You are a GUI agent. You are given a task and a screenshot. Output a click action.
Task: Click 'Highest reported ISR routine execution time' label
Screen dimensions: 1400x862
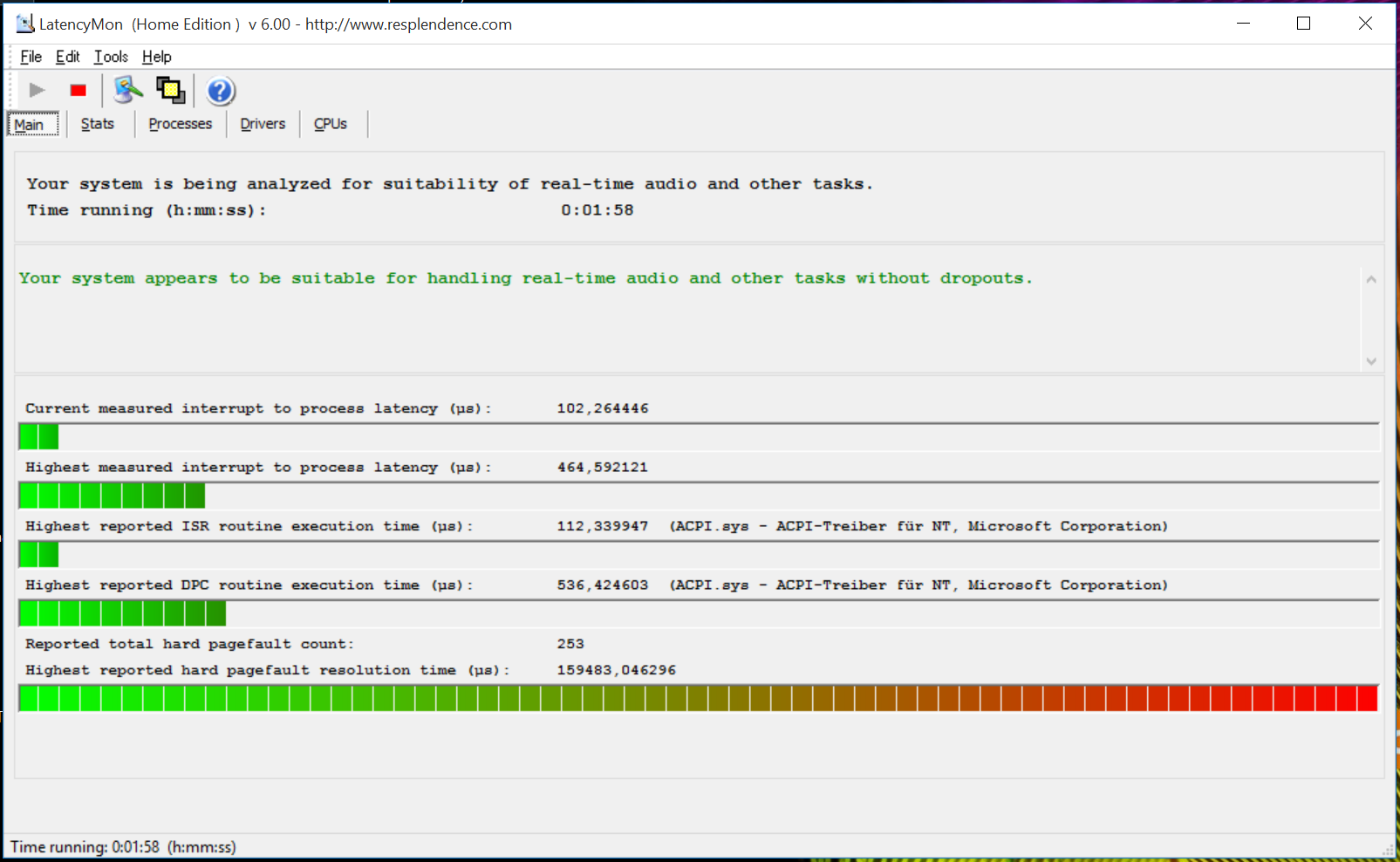[x=249, y=526]
